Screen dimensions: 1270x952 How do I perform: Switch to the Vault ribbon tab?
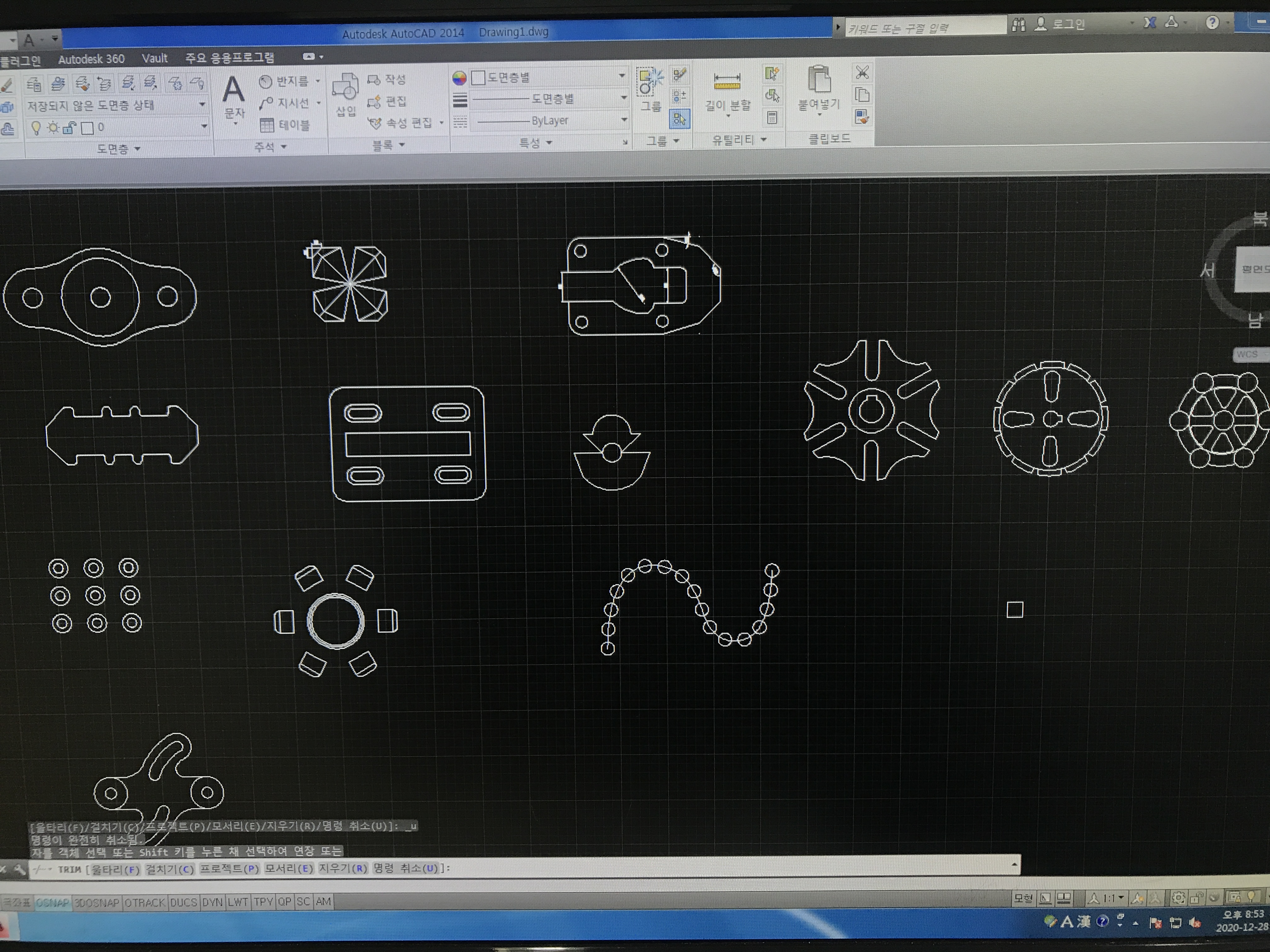(154, 59)
